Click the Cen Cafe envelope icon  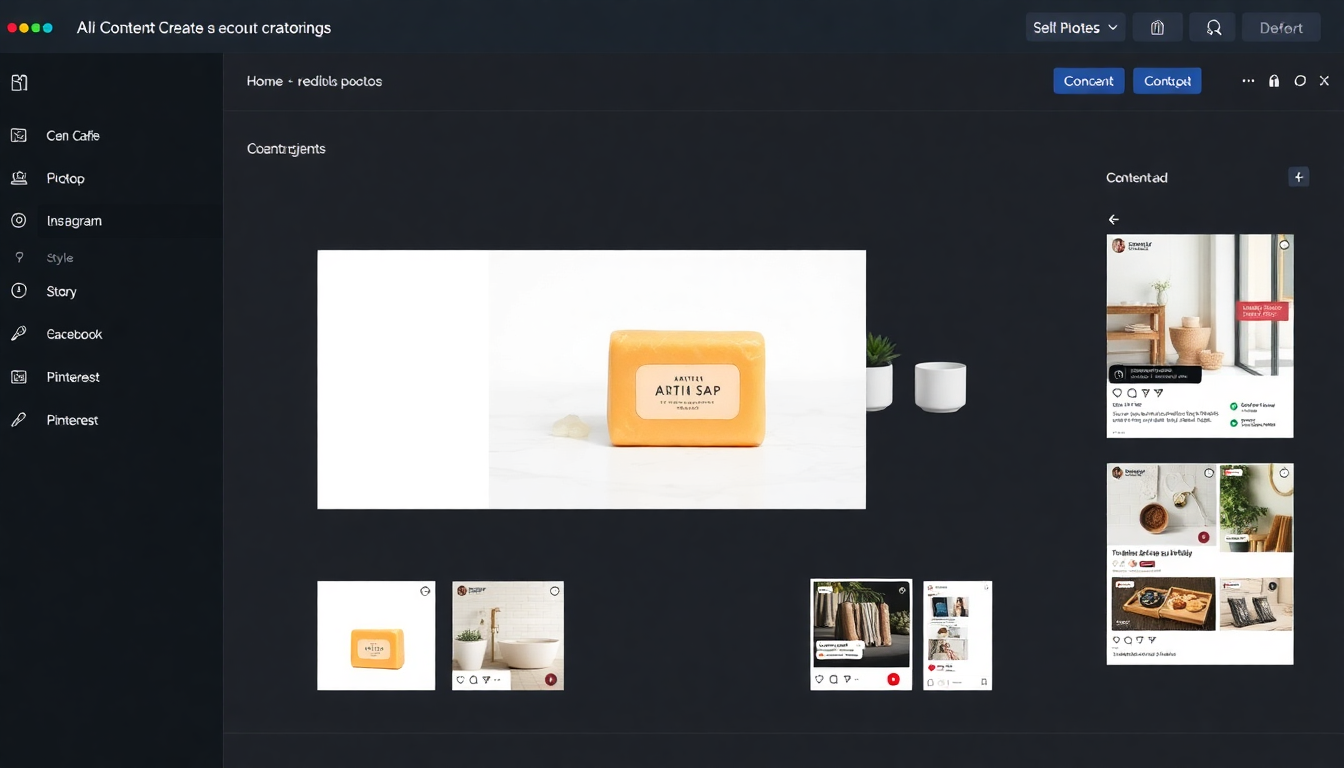[x=18, y=135]
